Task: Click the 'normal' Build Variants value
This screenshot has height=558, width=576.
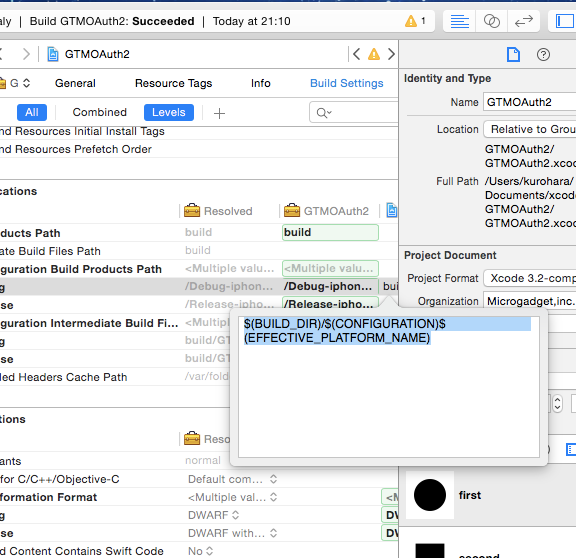Action: click(x=203, y=460)
